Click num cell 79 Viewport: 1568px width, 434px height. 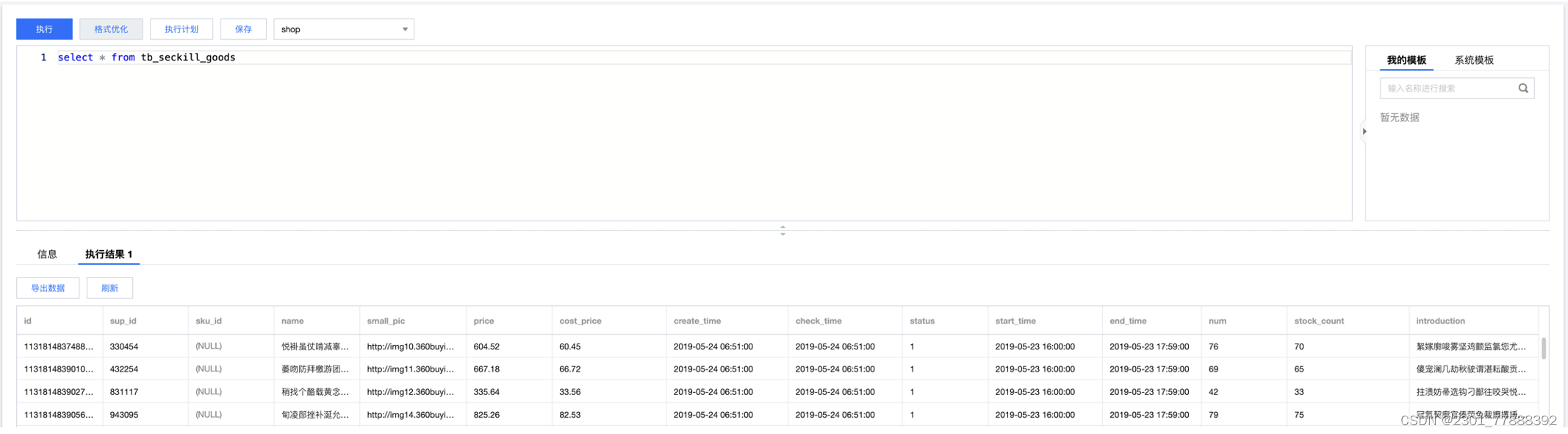point(1244,415)
